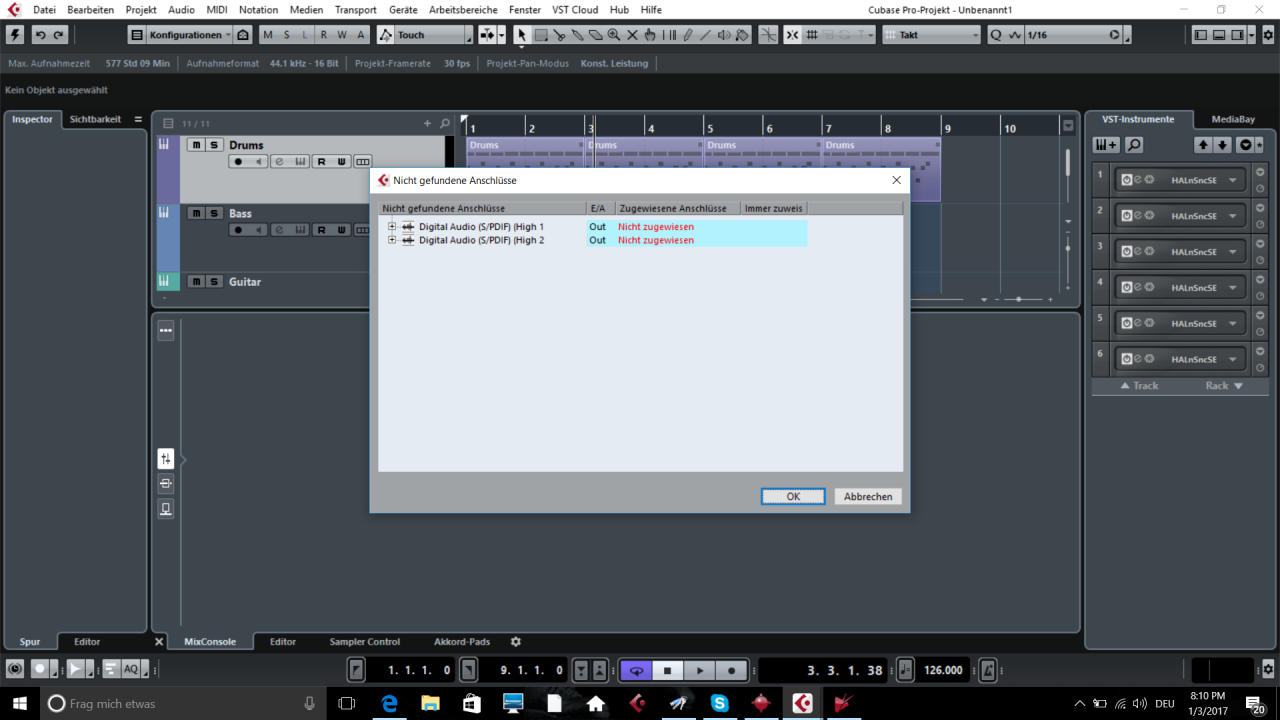Image resolution: width=1280 pixels, height=720 pixels.
Task: Add track instrument in VST rack
Action: pos(1106,145)
